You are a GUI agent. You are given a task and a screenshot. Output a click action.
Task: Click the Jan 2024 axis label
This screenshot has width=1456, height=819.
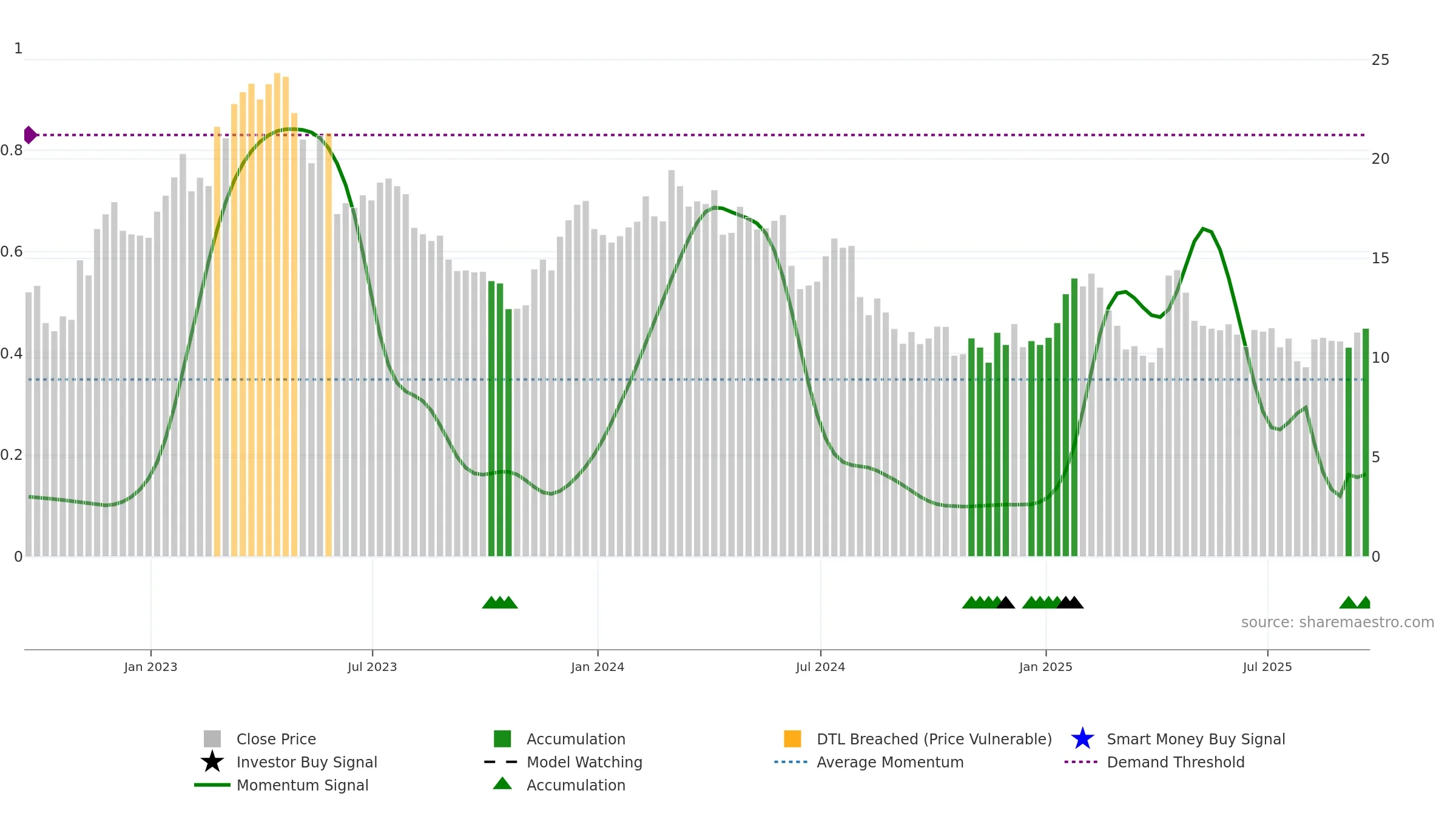point(598,667)
